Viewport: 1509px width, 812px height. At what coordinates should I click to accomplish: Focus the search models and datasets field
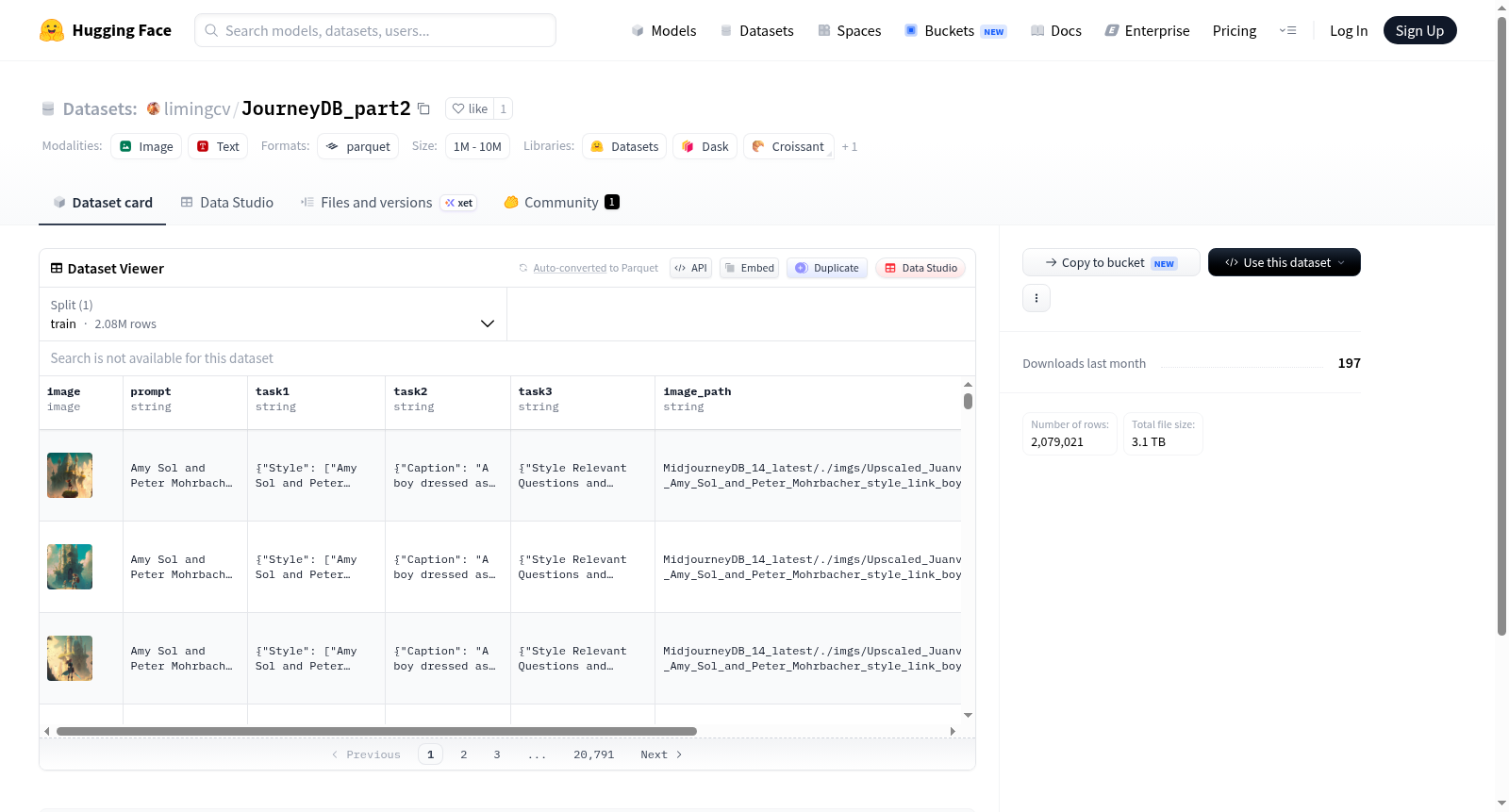[x=375, y=30]
